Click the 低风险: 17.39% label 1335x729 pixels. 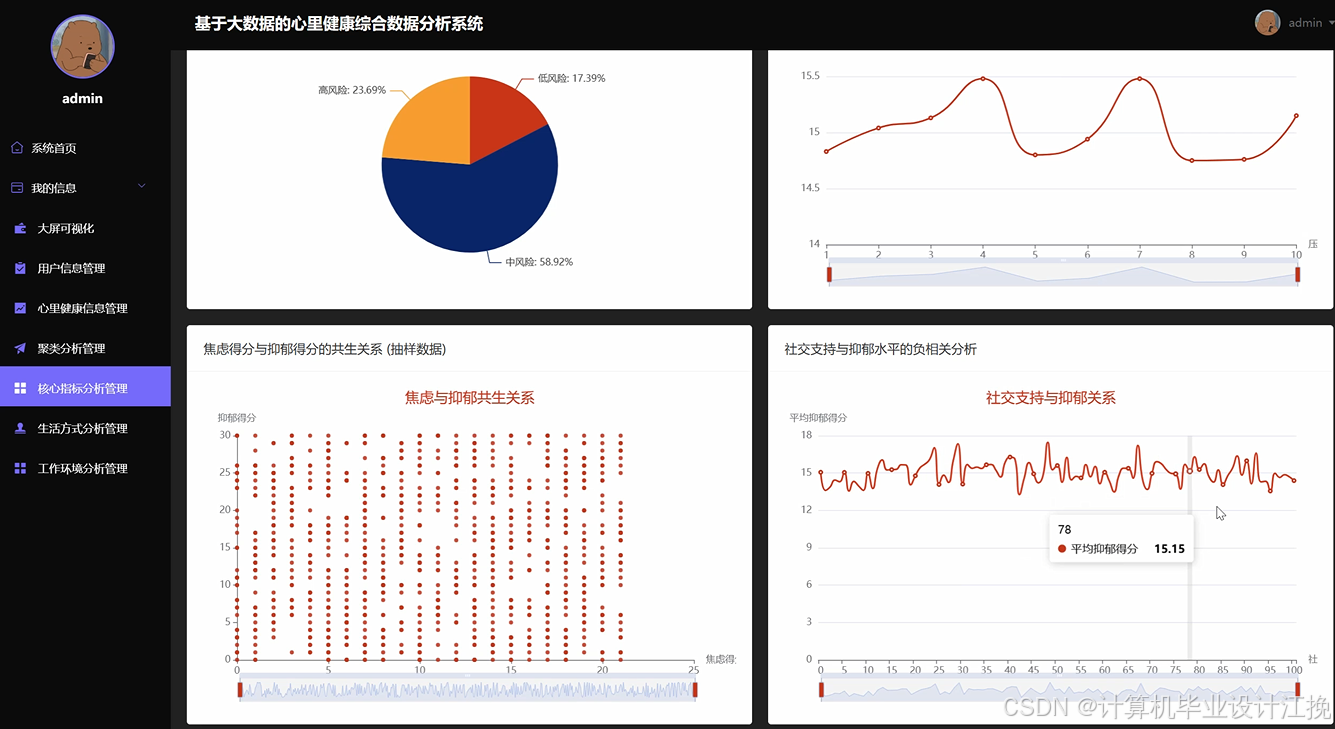point(571,78)
